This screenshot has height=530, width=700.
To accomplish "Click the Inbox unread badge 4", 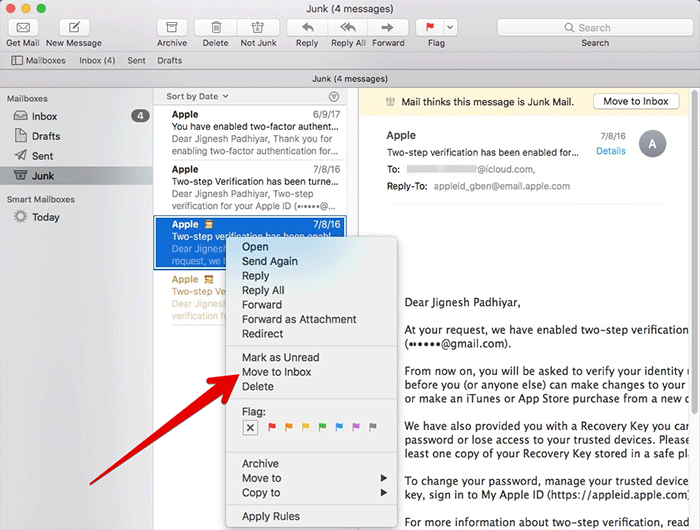I will (140, 116).
